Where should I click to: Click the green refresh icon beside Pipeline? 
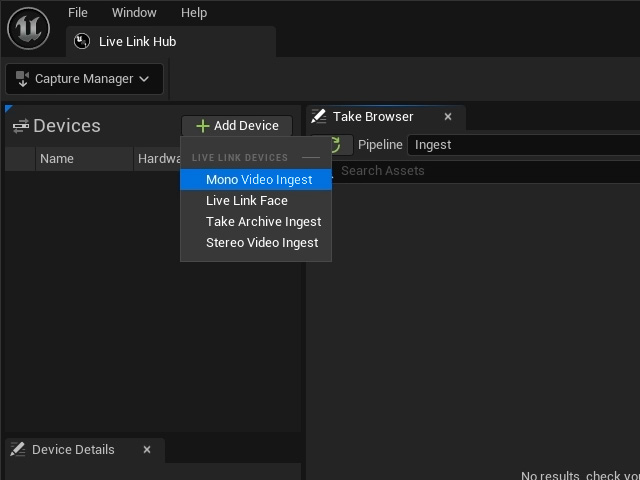point(336,144)
